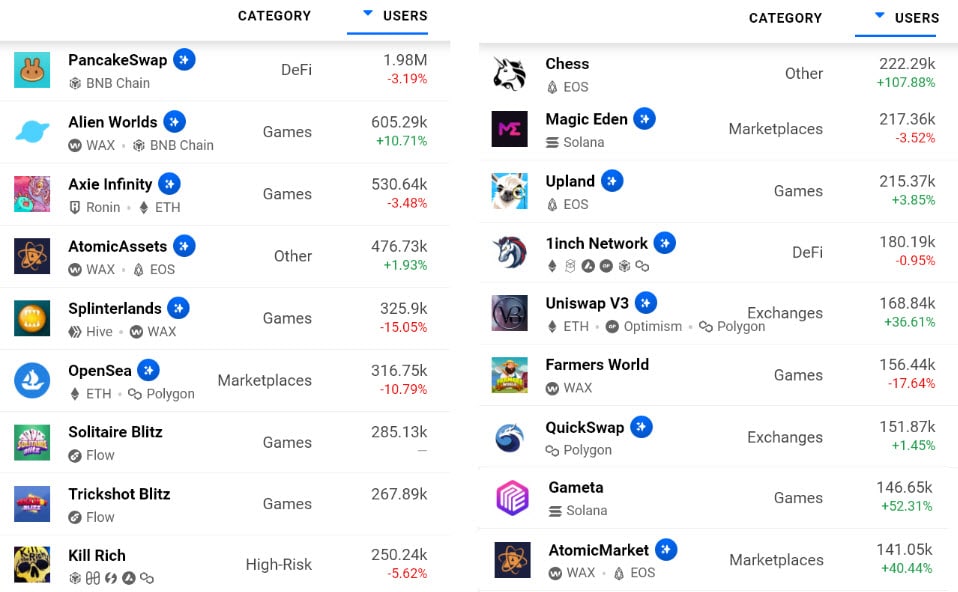Click the blue badge next to Splinterlands
Viewport: 958px width, 592px height.
pyautogui.click(x=178, y=308)
